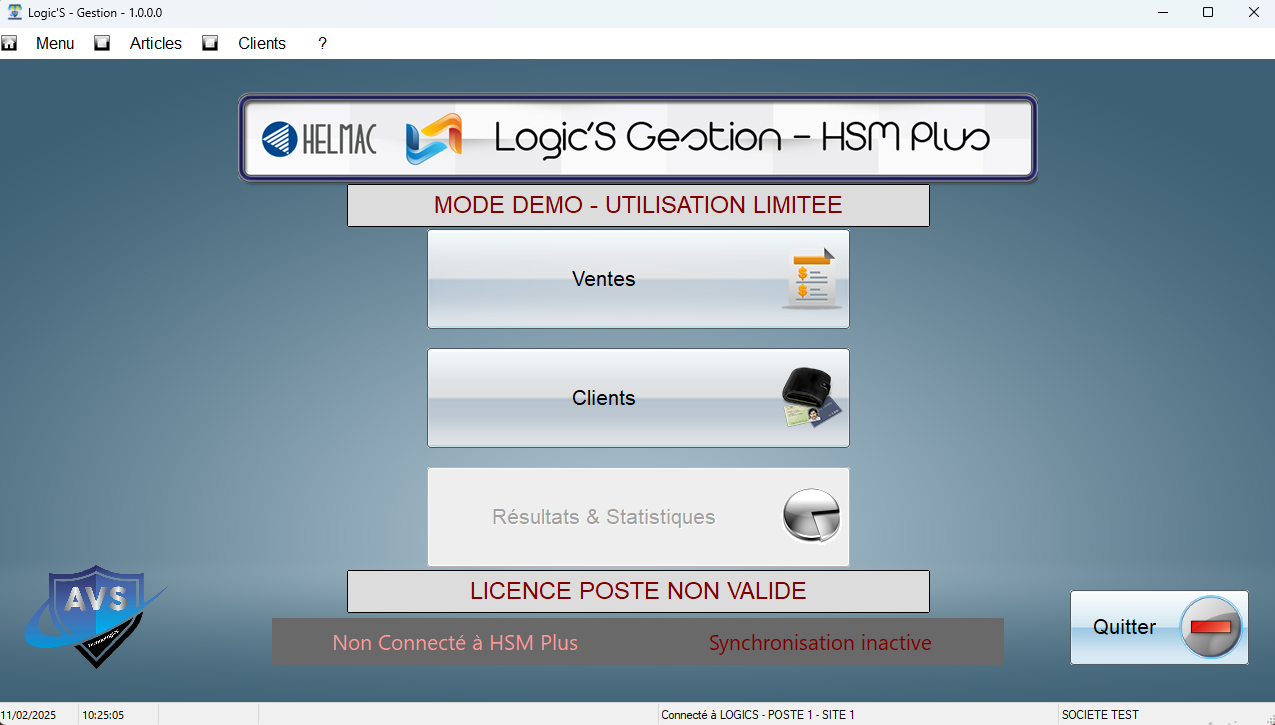1275x725 pixels.
Task: Open the question mark help menu
Action: point(322,43)
